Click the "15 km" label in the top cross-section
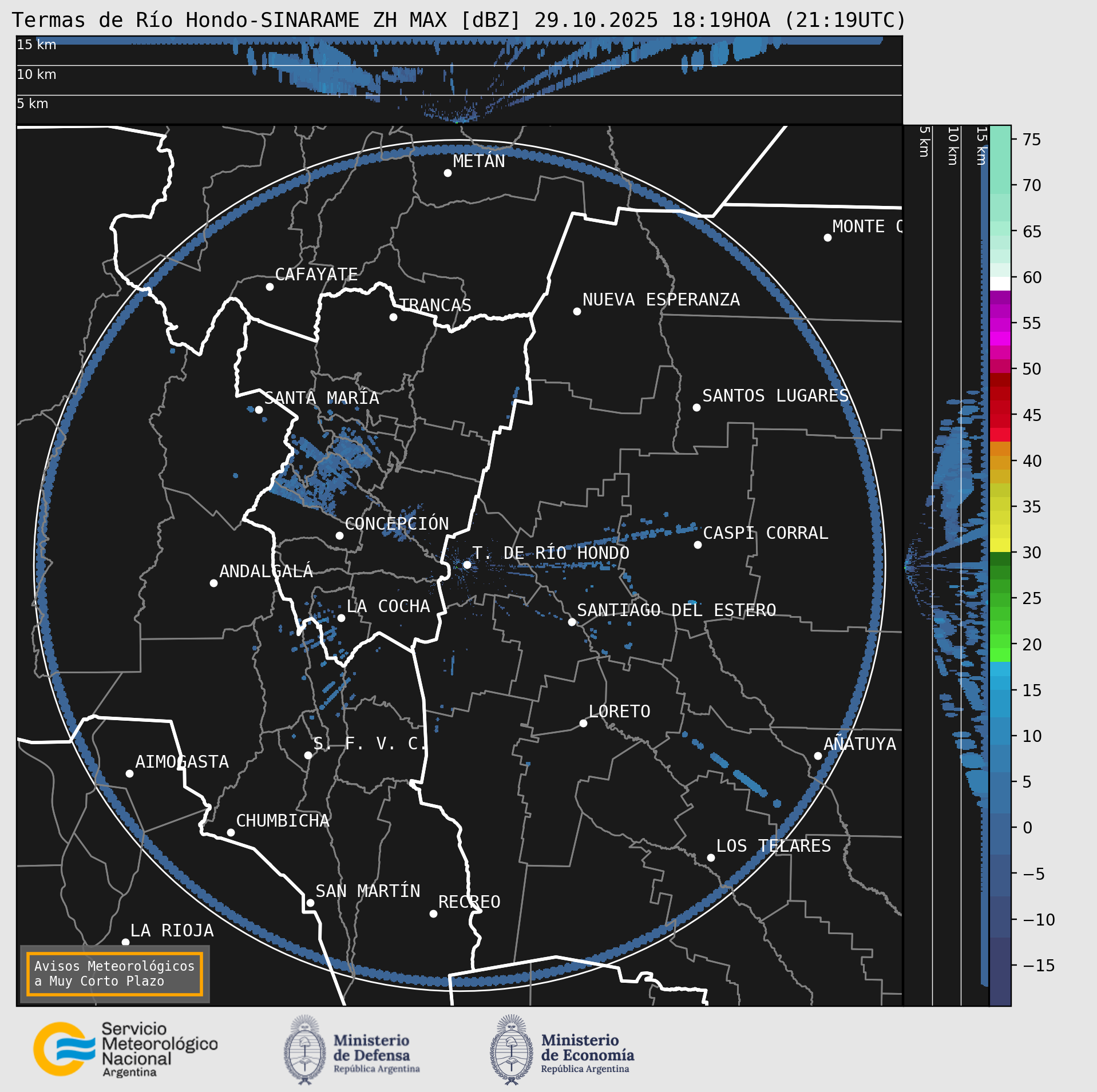1097x1092 pixels. (37, 45)
